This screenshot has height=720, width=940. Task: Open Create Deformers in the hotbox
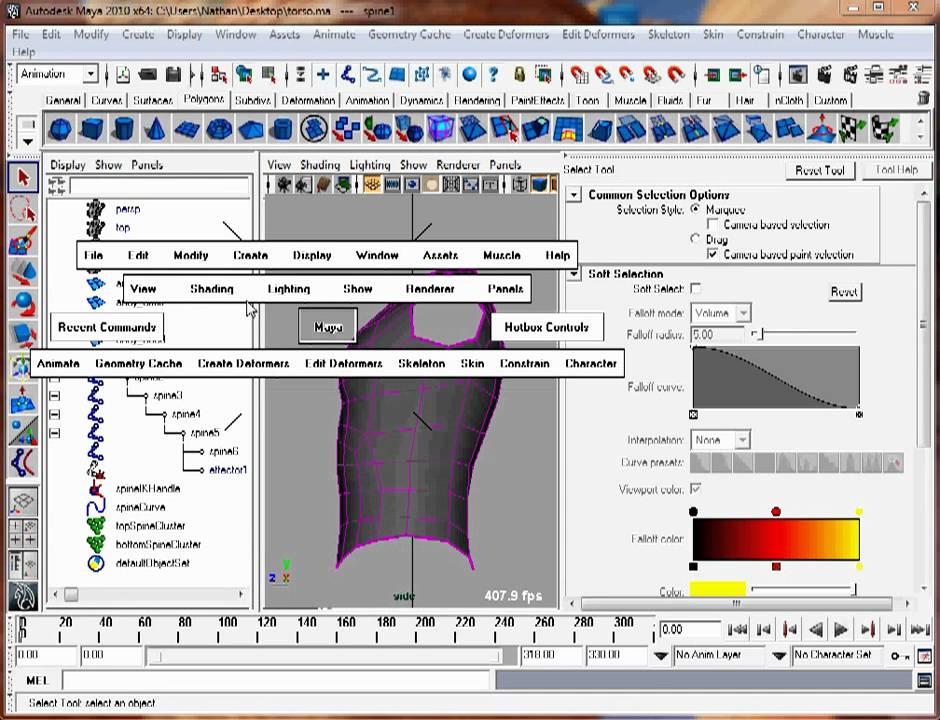tap(243, 363)
